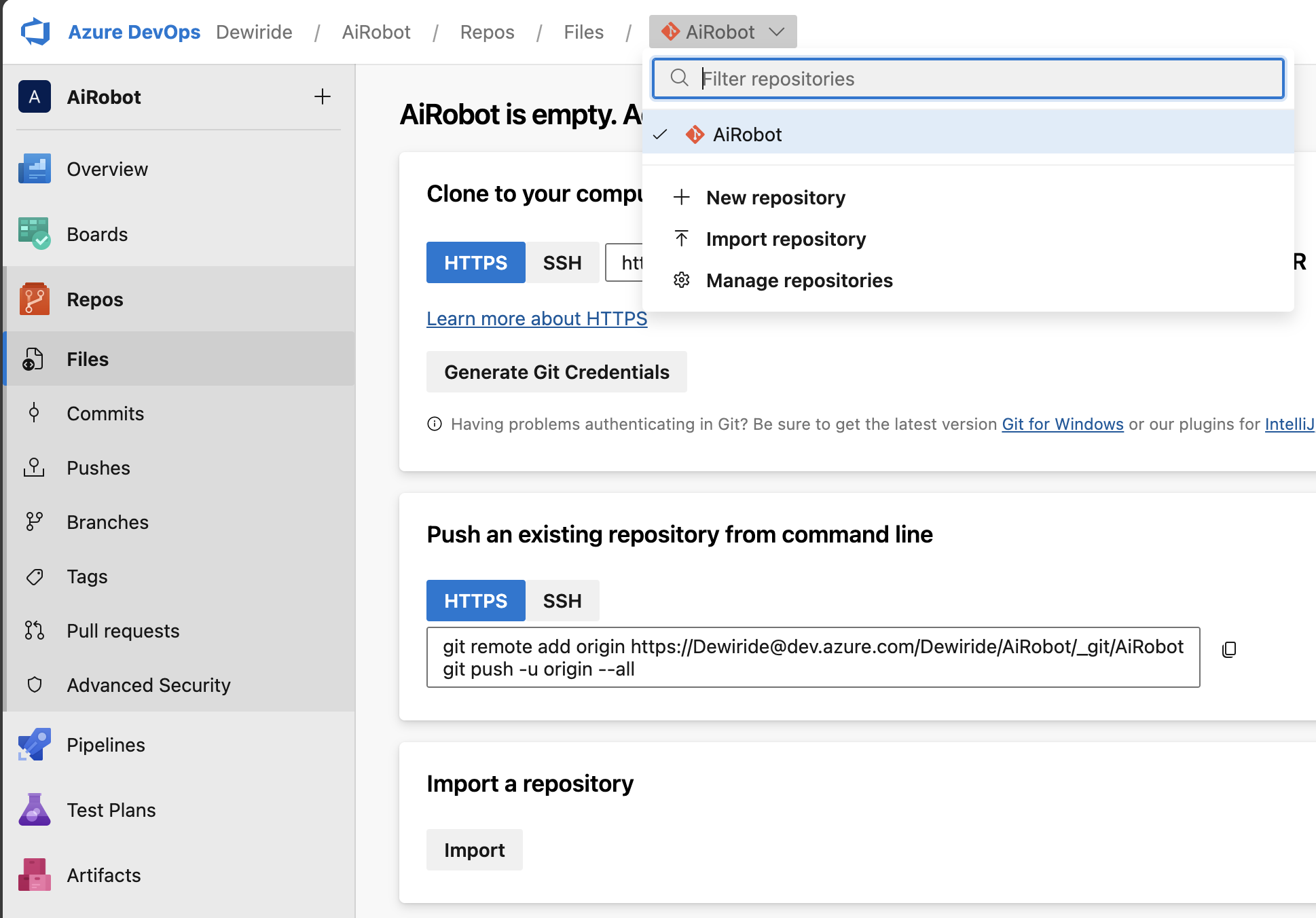Click Generate Git Credentials

click(x=556, y=371)
